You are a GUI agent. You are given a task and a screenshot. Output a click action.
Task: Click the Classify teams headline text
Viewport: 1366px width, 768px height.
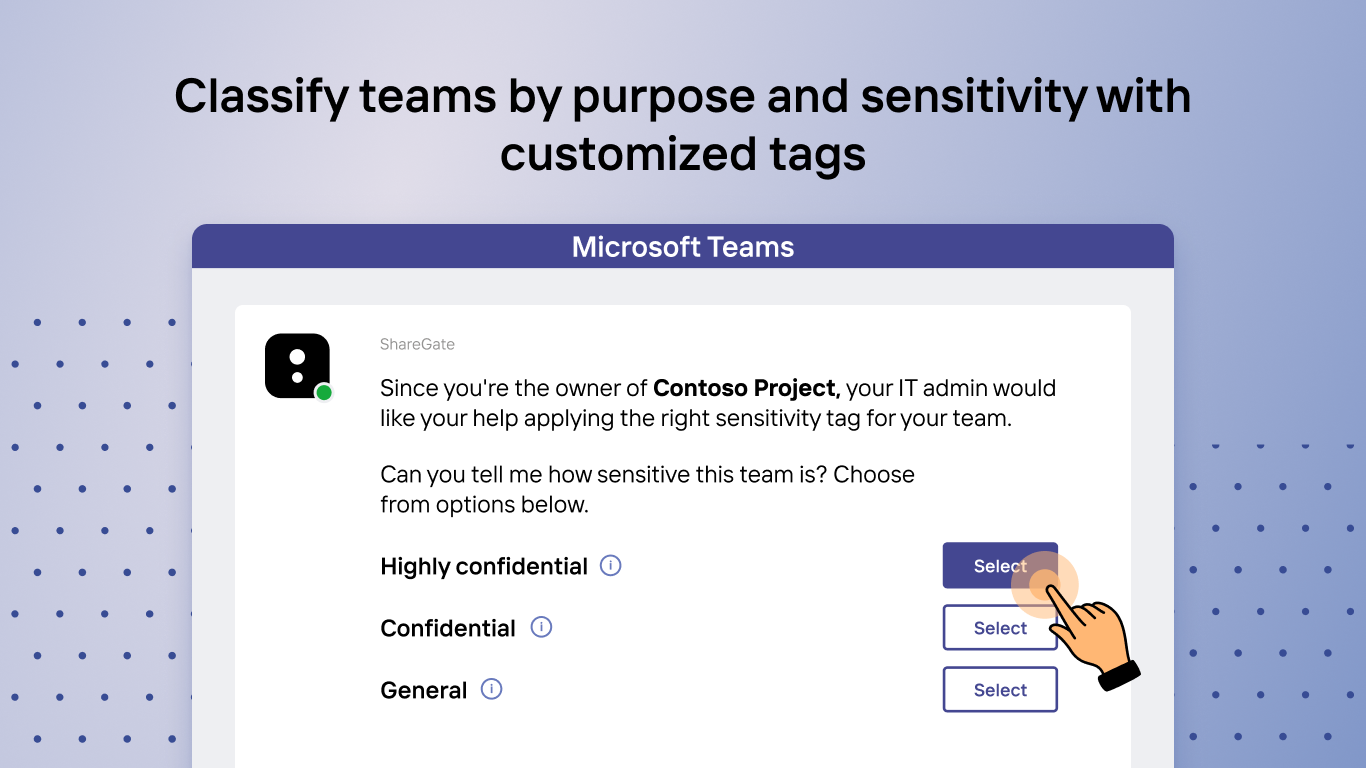(x=683, y=125)
